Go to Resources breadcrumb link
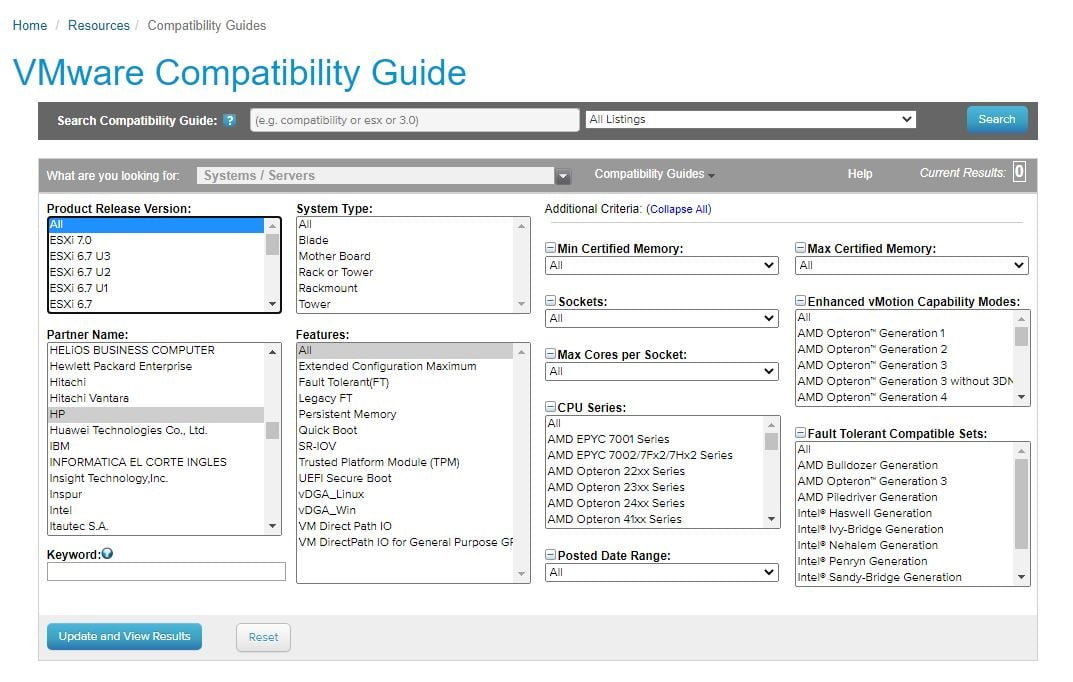The width and height of the screenshot is (1073, 682). tap(99, 25)
